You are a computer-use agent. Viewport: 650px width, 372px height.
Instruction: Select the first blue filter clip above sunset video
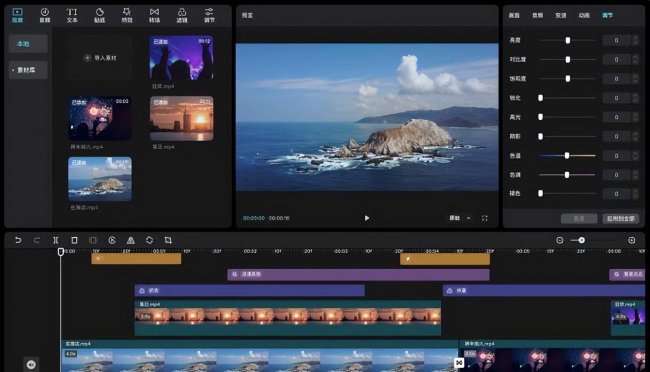pyautogui.click(x=250, y=290)
